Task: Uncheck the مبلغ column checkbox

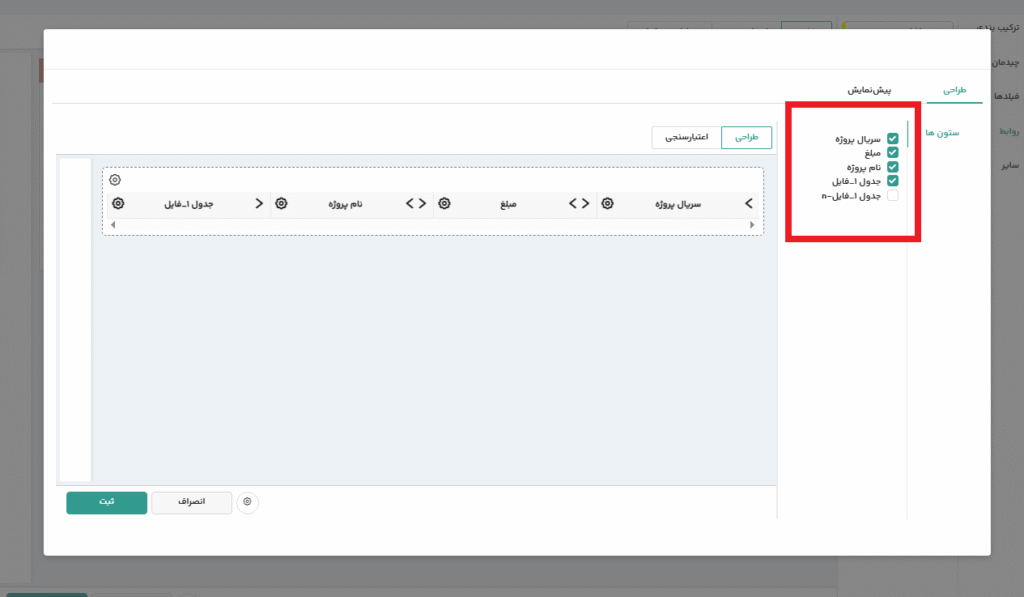Action: 893,153
